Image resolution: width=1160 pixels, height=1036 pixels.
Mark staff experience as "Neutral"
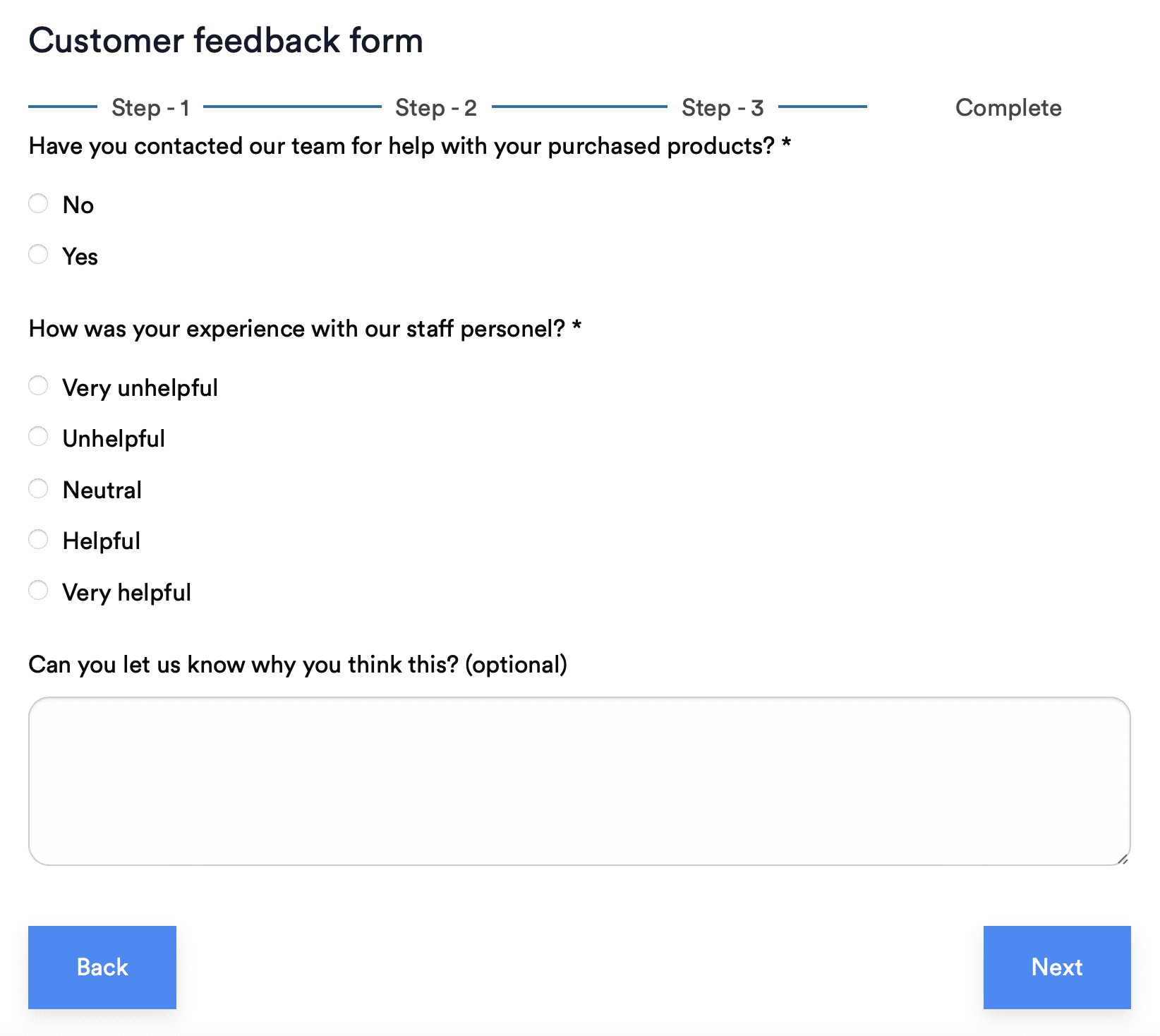(38, 488)
